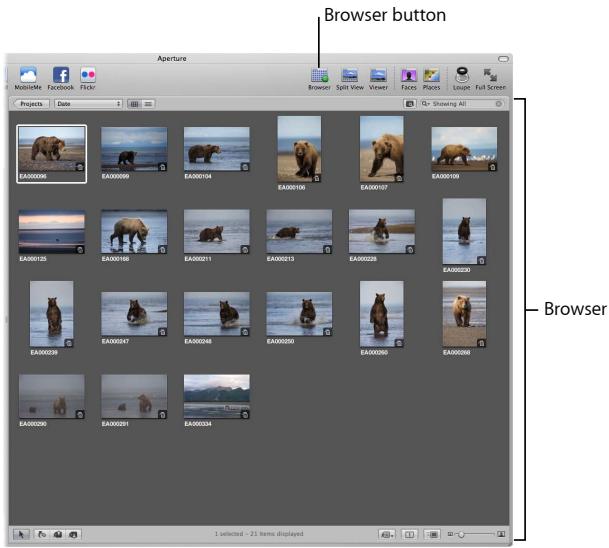Select thumbnail EA000260
This screenshot has width=609, height=548.
[381, 314]
